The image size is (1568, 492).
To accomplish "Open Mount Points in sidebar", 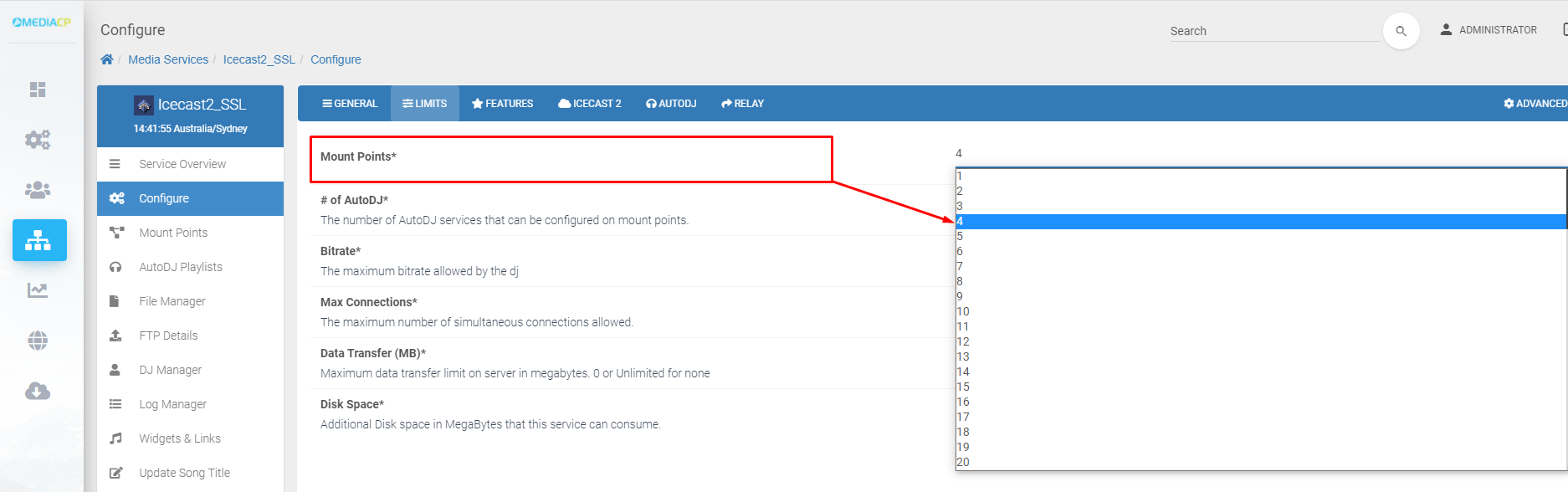I will (191, 233).
